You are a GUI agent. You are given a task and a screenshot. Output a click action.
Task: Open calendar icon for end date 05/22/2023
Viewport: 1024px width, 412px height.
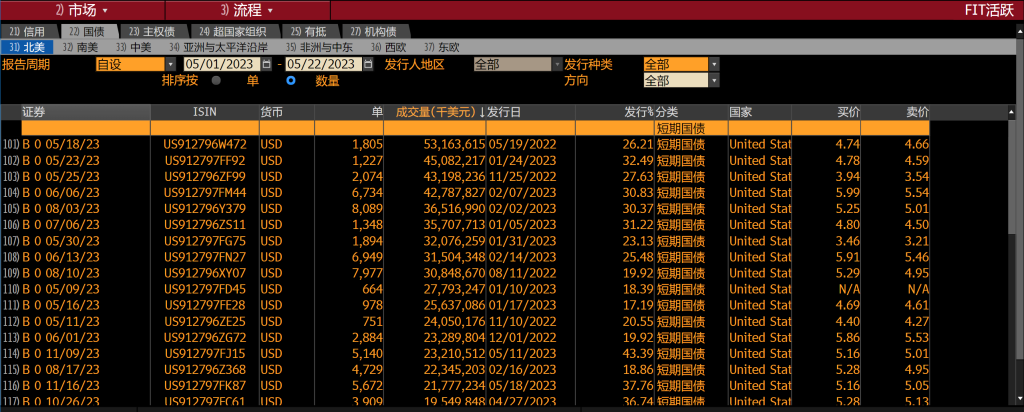368,65
